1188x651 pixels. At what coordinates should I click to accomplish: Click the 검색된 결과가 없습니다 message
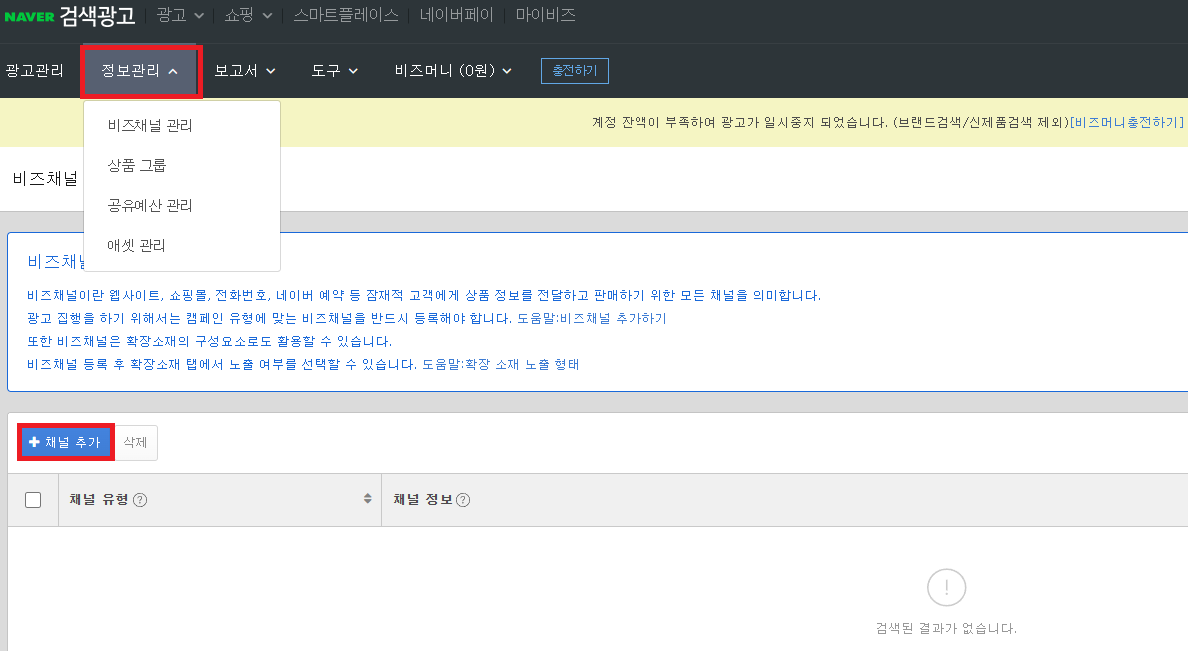tap(946, 628)
